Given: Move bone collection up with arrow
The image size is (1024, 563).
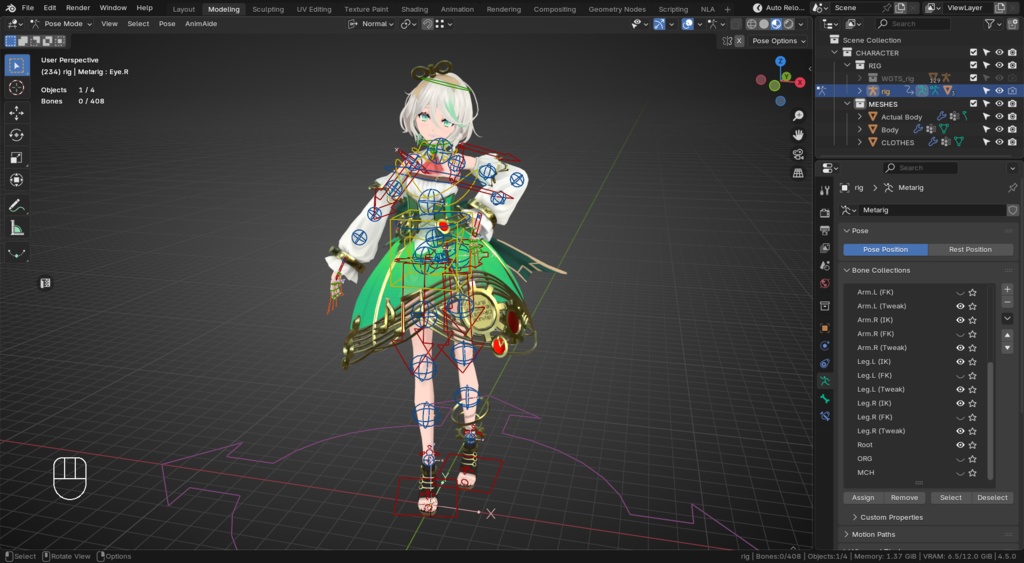Looking at the screenshot, I should click(x=1007, y=335).
